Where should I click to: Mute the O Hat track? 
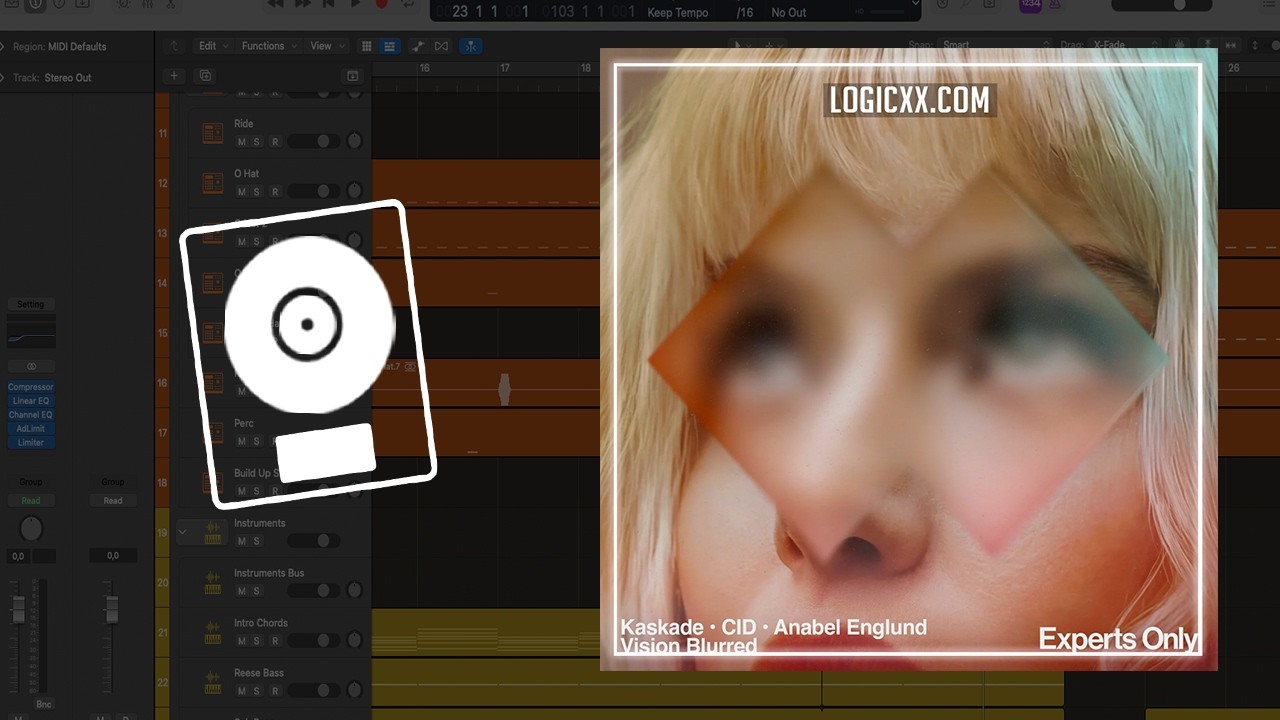[241, 192]
